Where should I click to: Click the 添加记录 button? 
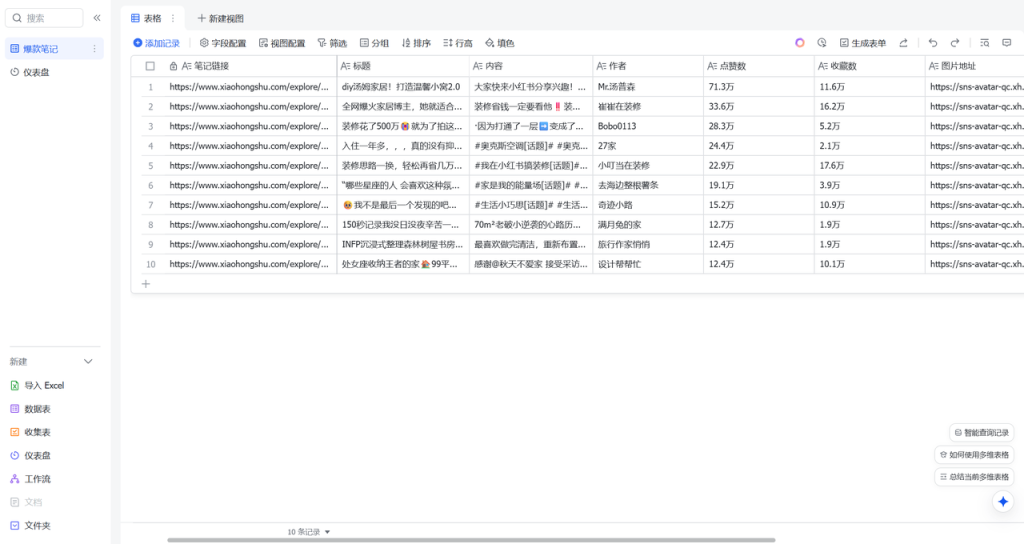click(156, 43)
